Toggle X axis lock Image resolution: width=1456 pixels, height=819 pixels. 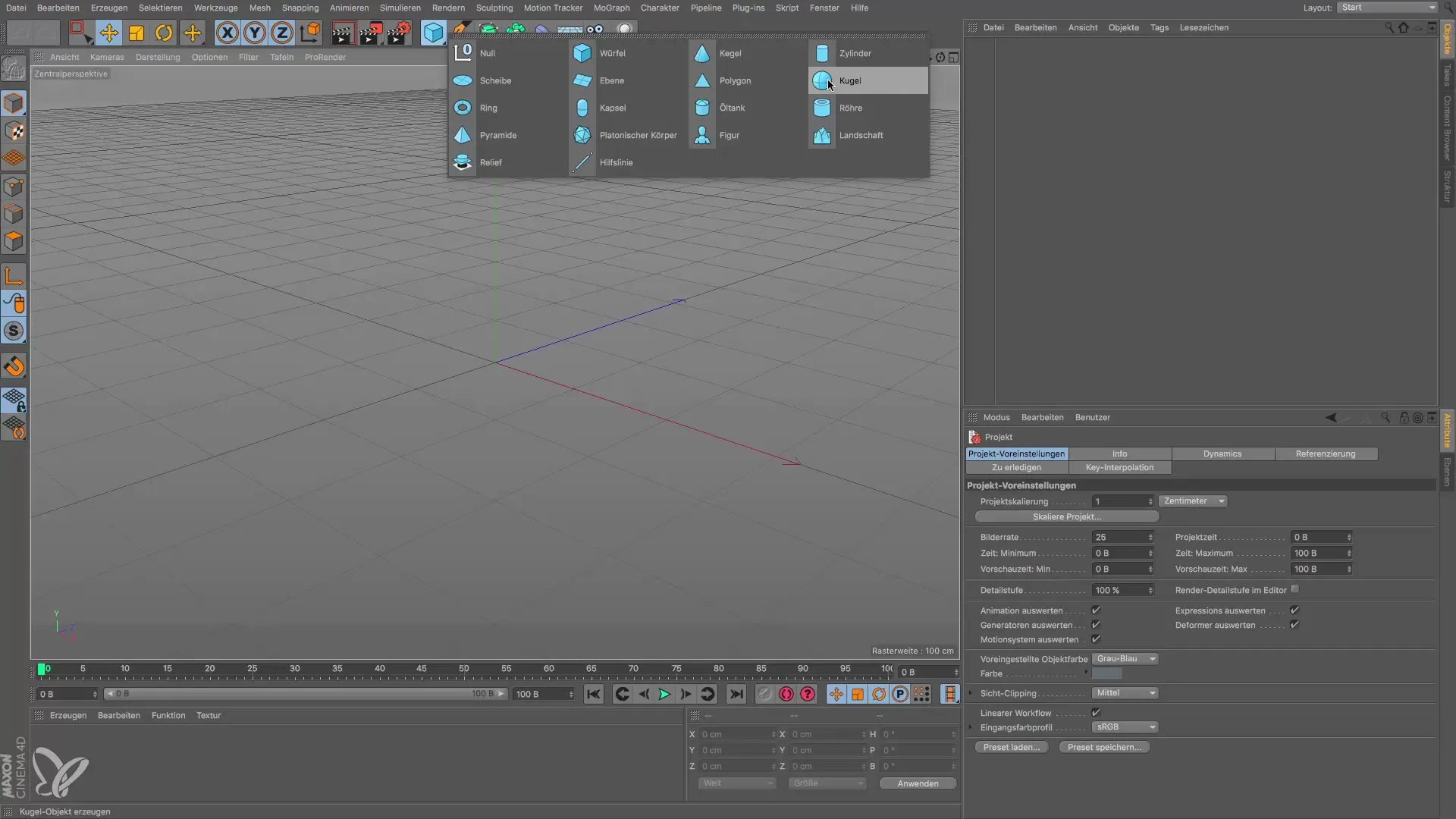(227, 33)
